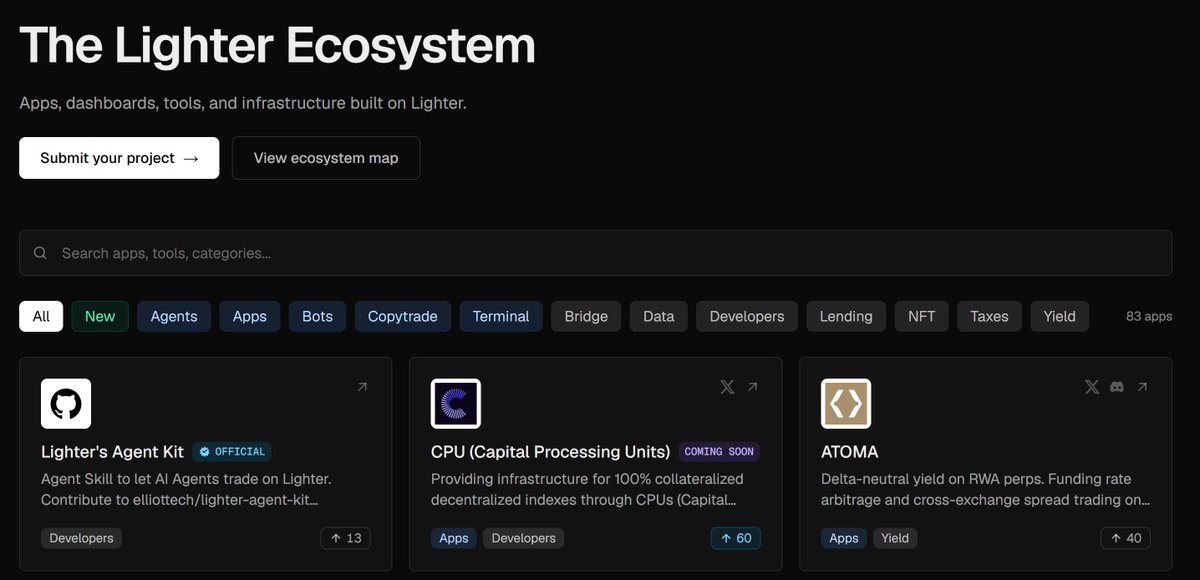The image size is (1200, 580).
Task: Click the search magnifier icon
Action: (40, 253)
